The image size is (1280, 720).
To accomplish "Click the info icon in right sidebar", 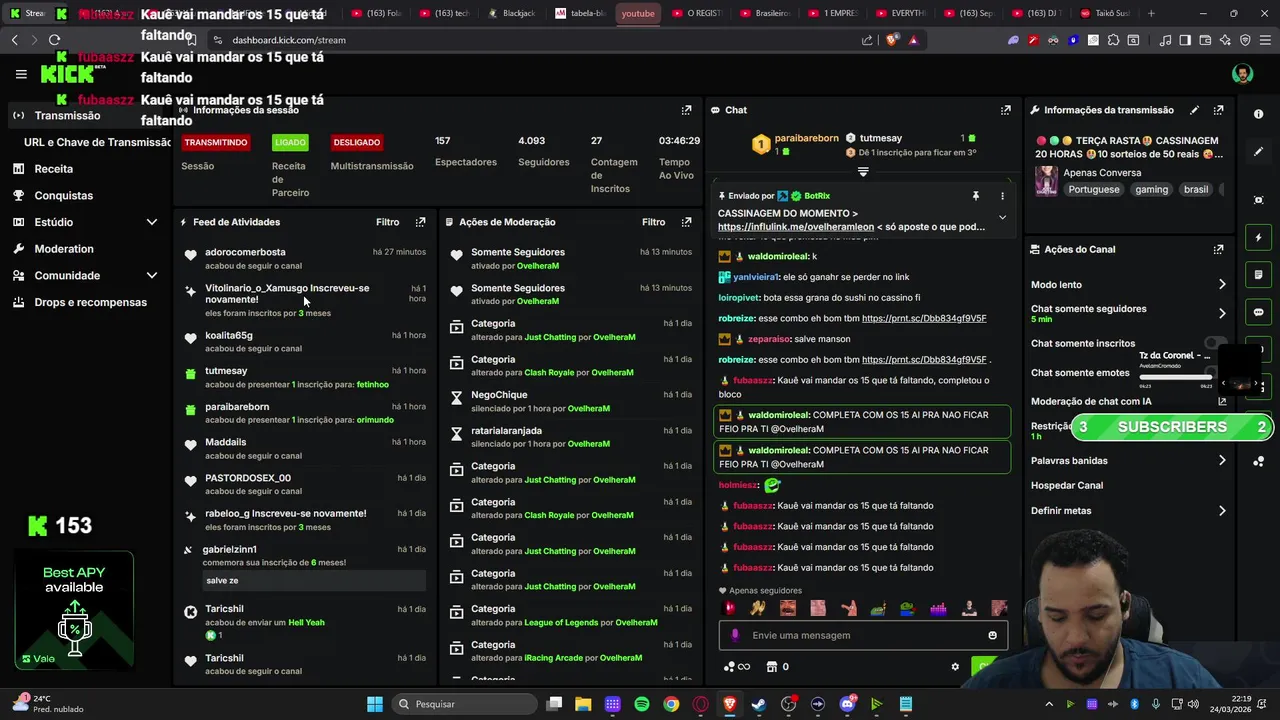I will click(x=1258, y=114).
